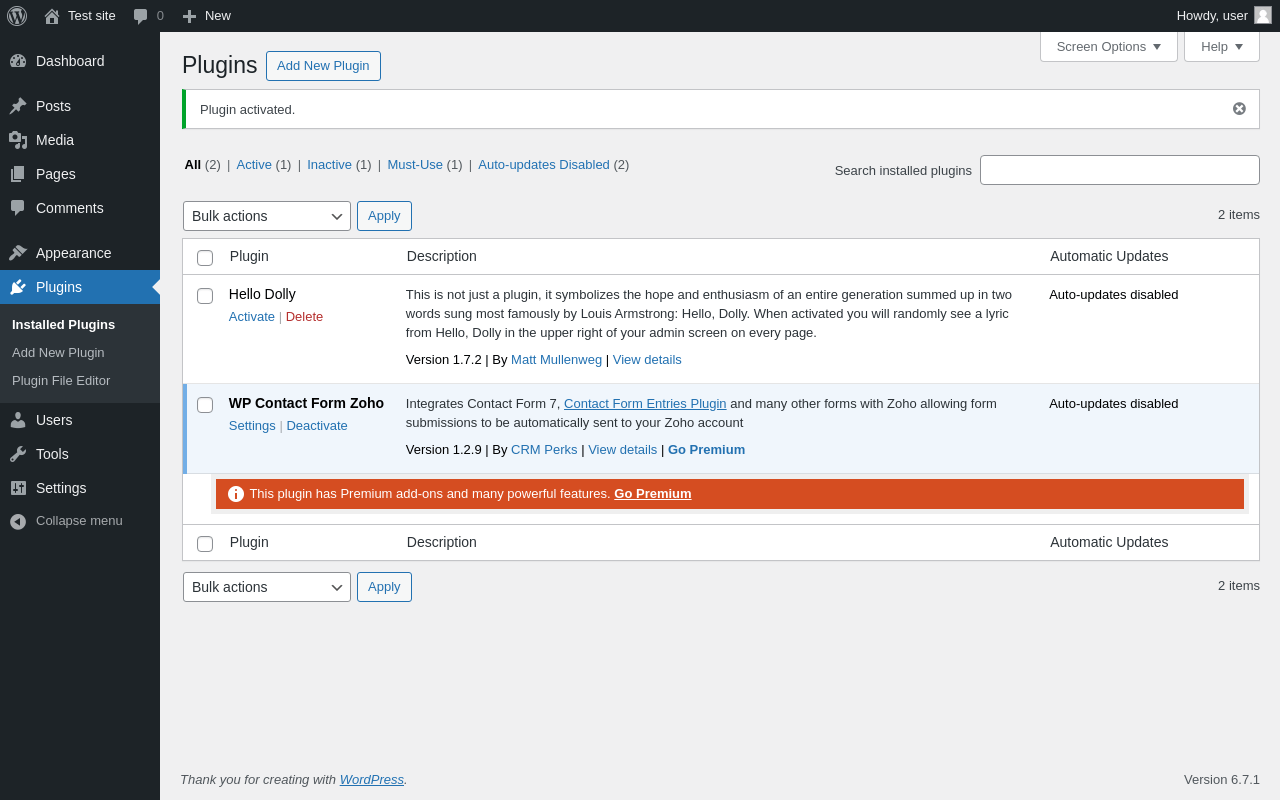This screenshot has width=1280, height=800.
Task: Click the Pages icon in sidebar
Action: point(18,174)
